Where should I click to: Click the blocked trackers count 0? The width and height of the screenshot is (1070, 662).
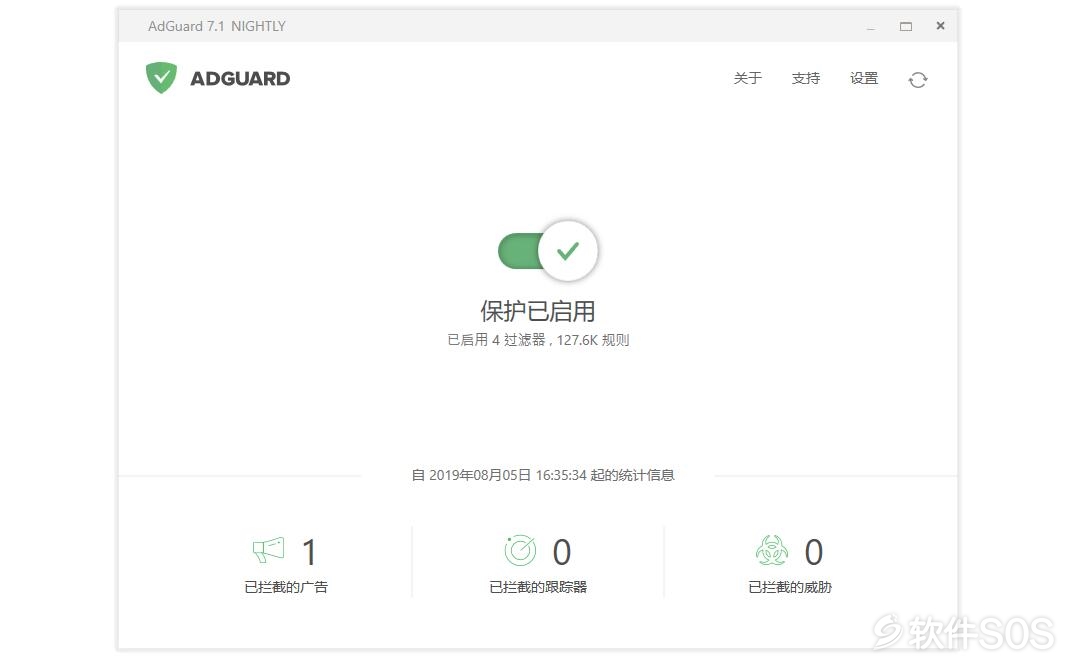562,552
